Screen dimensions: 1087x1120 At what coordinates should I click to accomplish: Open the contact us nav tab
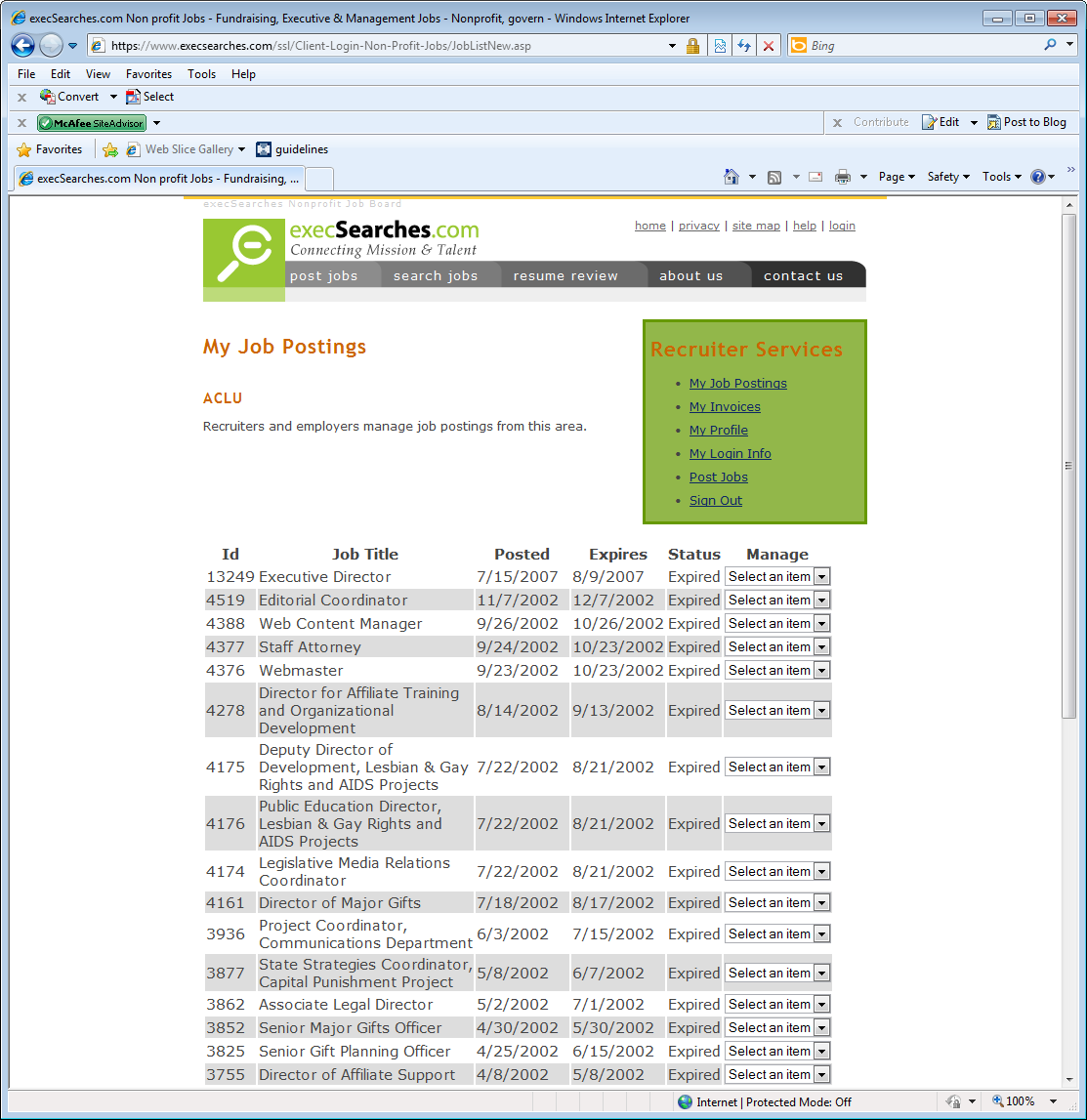click(x=804, y=275)
